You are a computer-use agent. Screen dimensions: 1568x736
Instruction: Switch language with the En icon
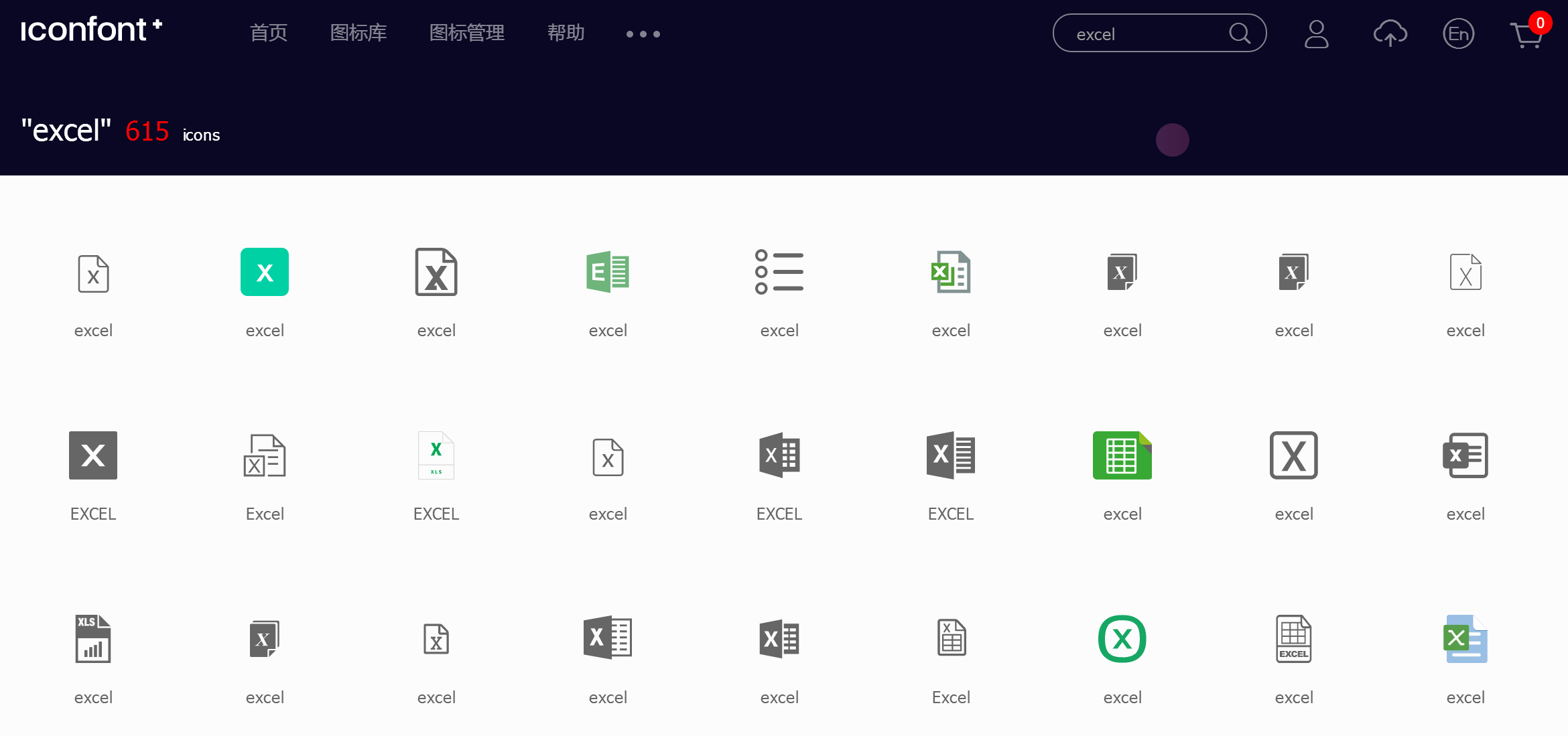coord(1458,33)
